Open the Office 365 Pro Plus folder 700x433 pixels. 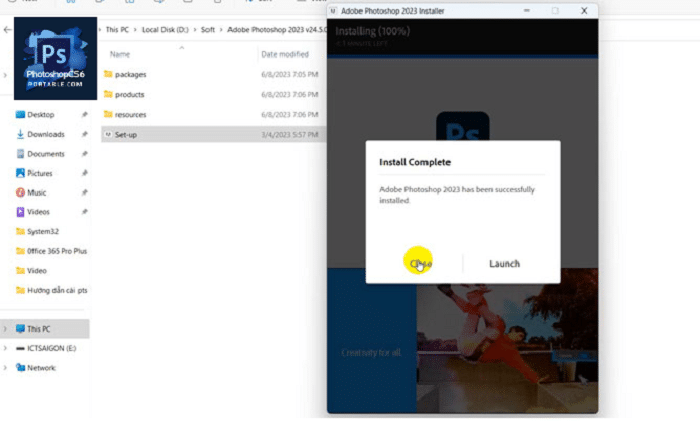point(56,251)
